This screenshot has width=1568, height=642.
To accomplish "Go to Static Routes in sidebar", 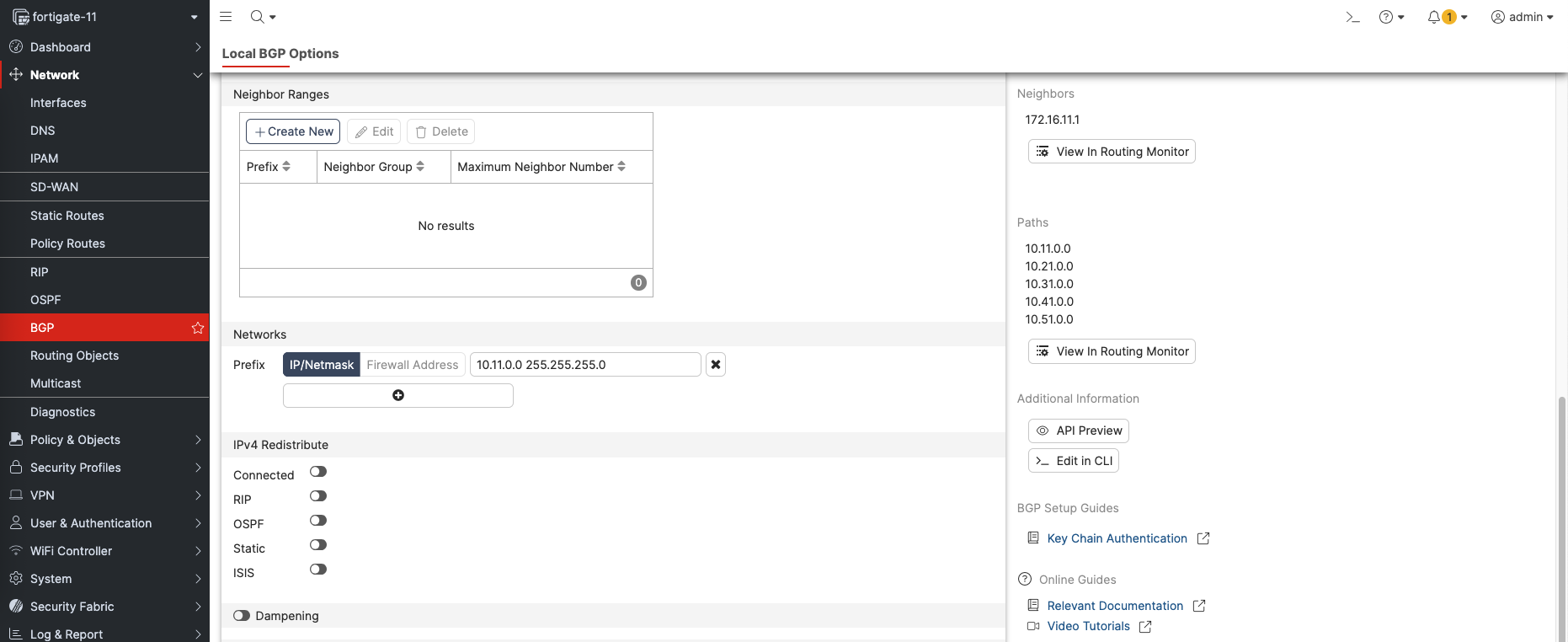I will pos(67,216).
